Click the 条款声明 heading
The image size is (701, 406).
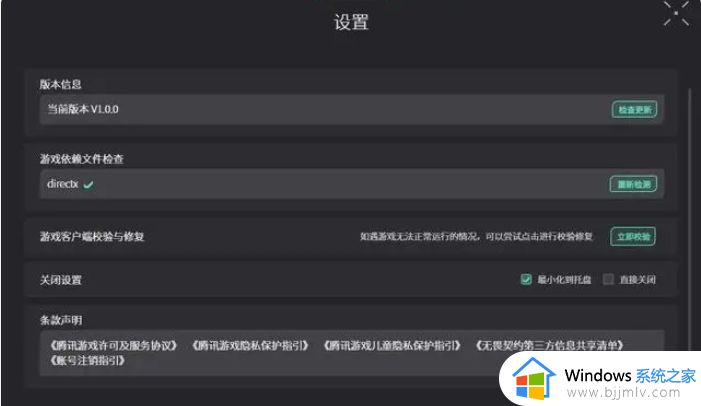pyautogui.click(x=61, y=320)
